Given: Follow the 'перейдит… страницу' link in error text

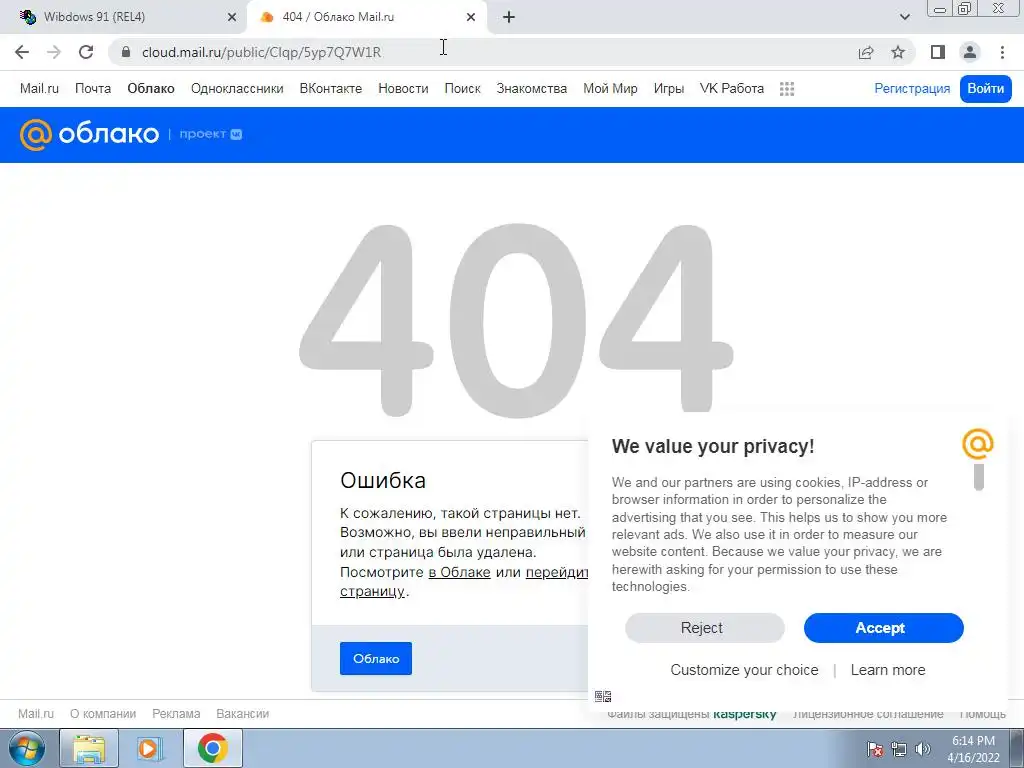Looking at the screenshot, I should (x=372, y=592).
